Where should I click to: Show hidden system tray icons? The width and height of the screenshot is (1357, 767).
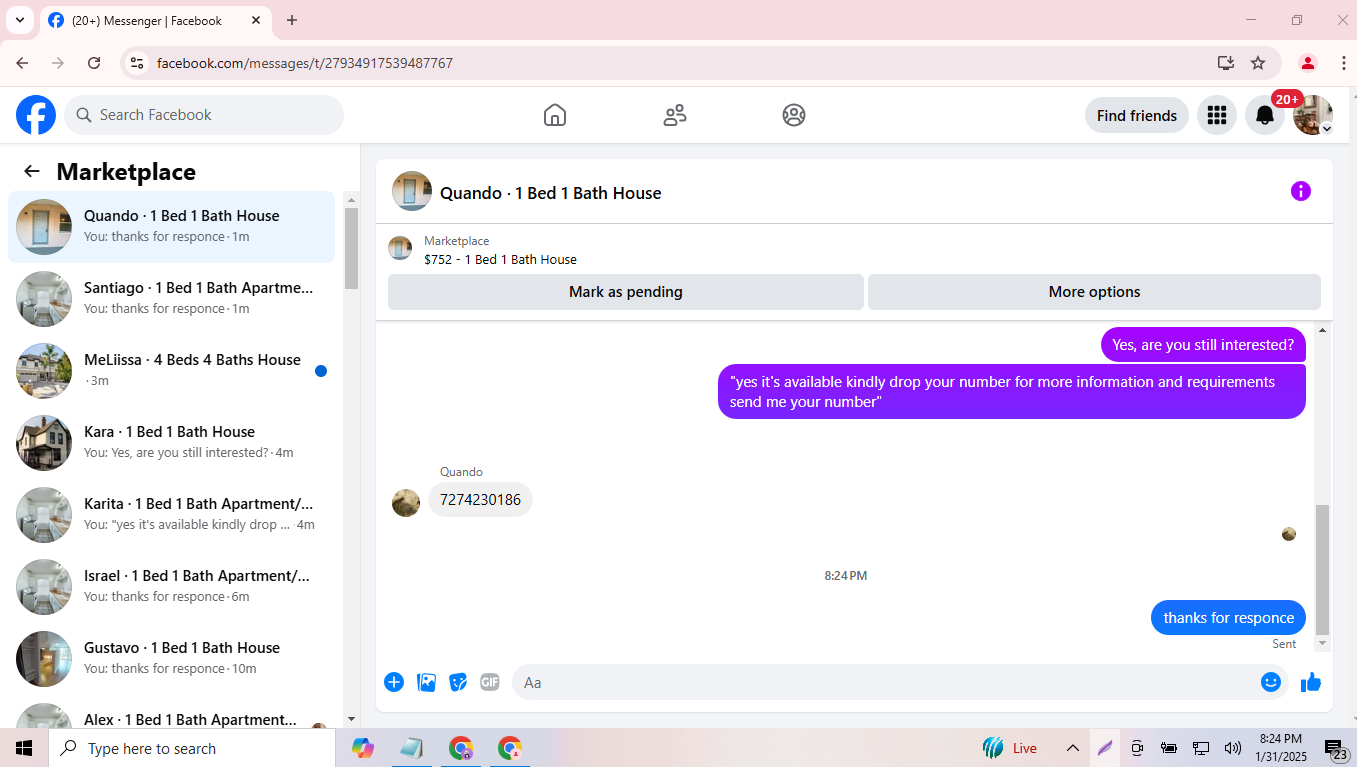1072,748
